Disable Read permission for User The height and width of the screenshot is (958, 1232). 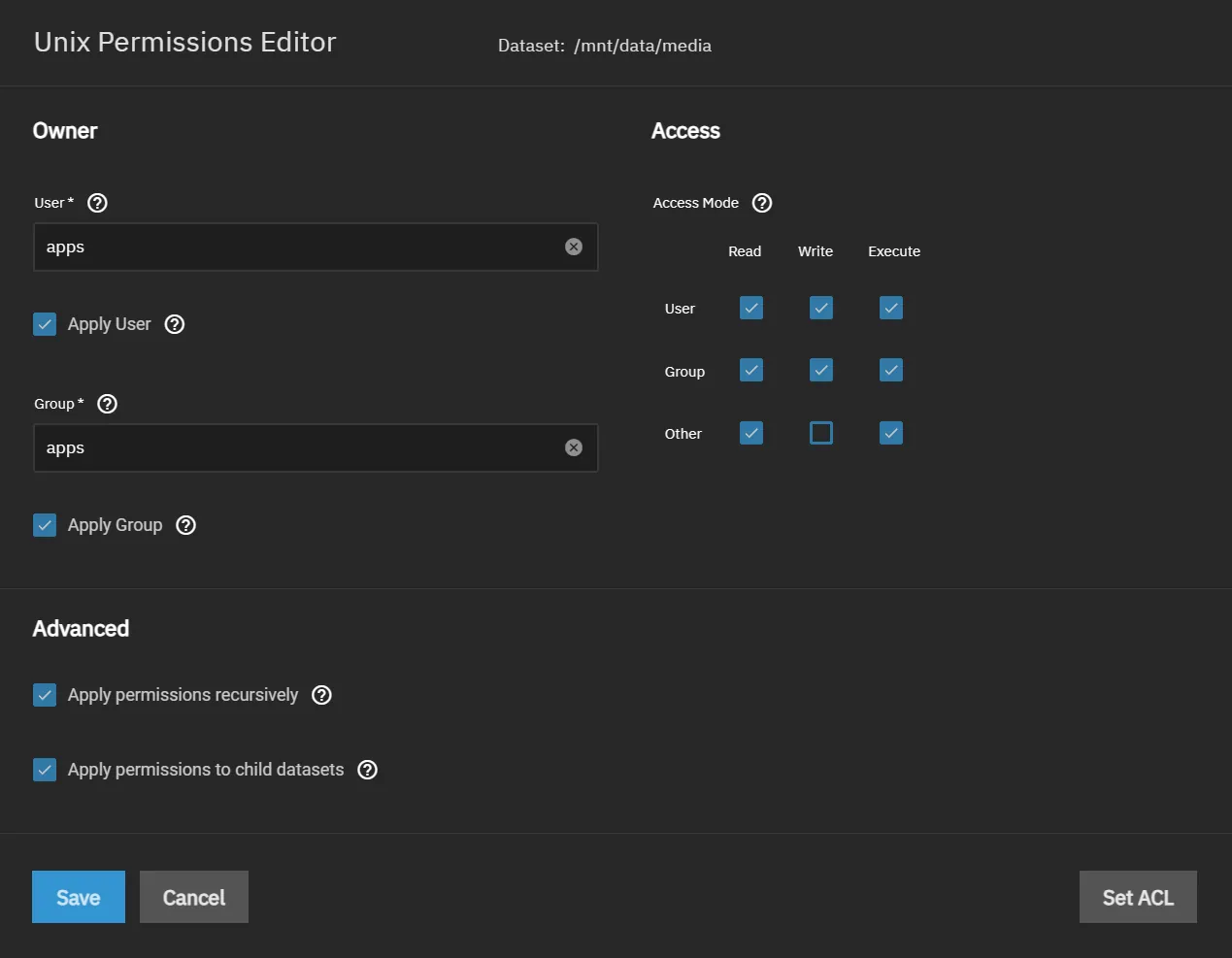pos(751,308)
